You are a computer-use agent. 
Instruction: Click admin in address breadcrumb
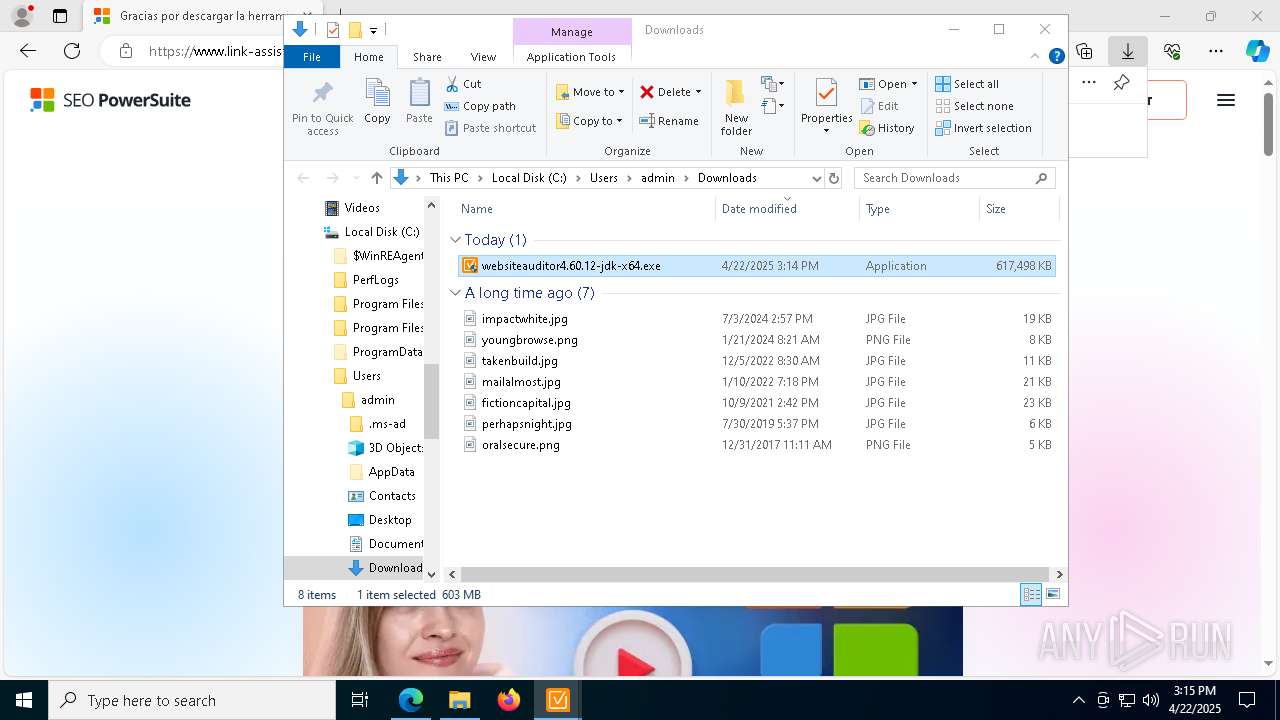(x=658, y=178)
